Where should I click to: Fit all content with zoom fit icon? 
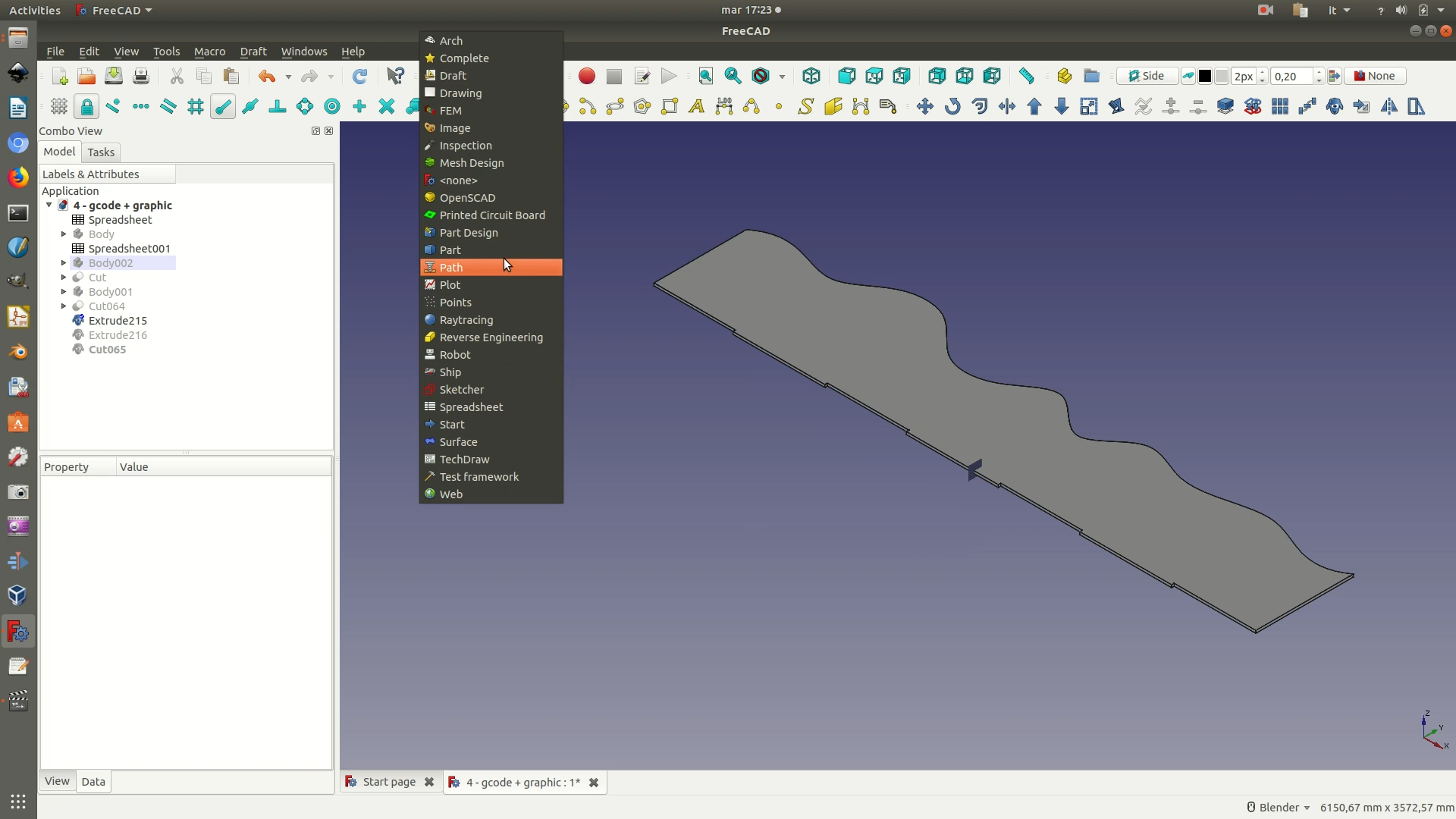[x=706, y=76]
